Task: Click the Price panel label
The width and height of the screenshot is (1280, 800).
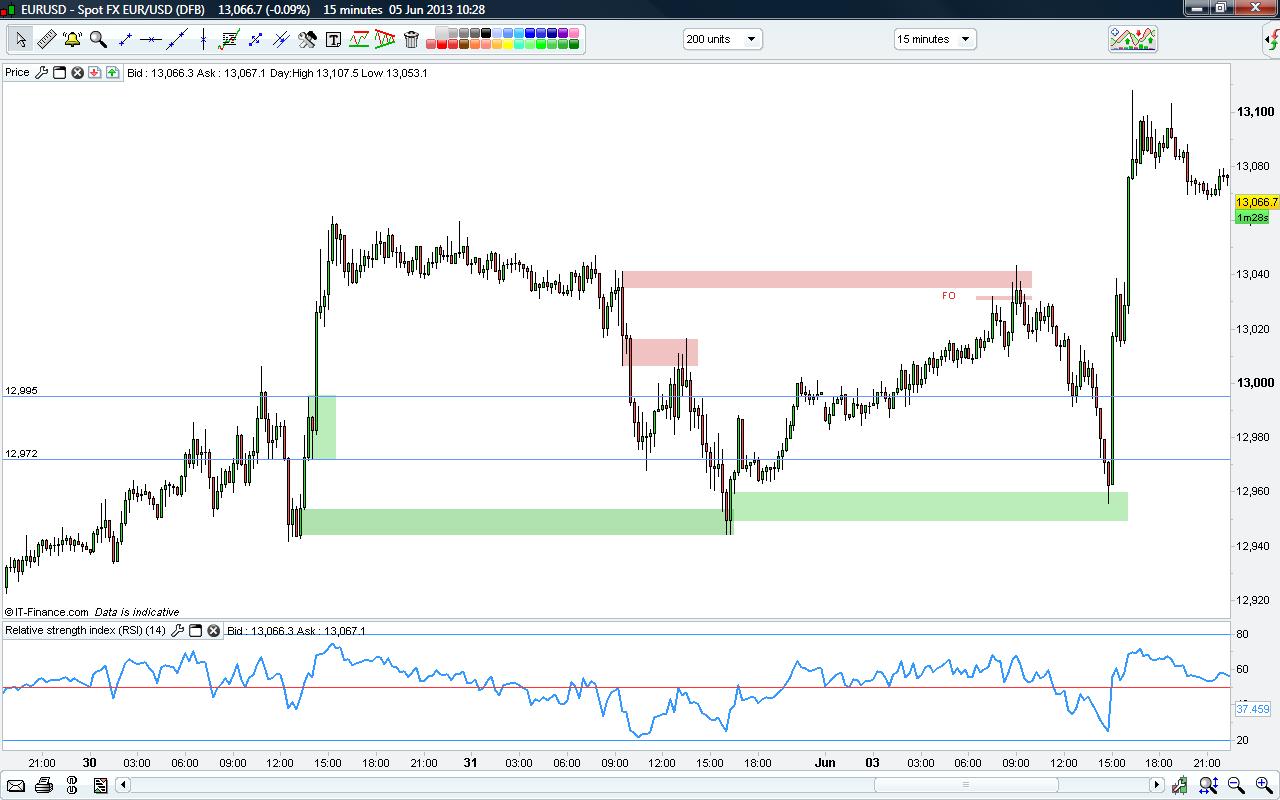Action: click(x=17, y=73)
